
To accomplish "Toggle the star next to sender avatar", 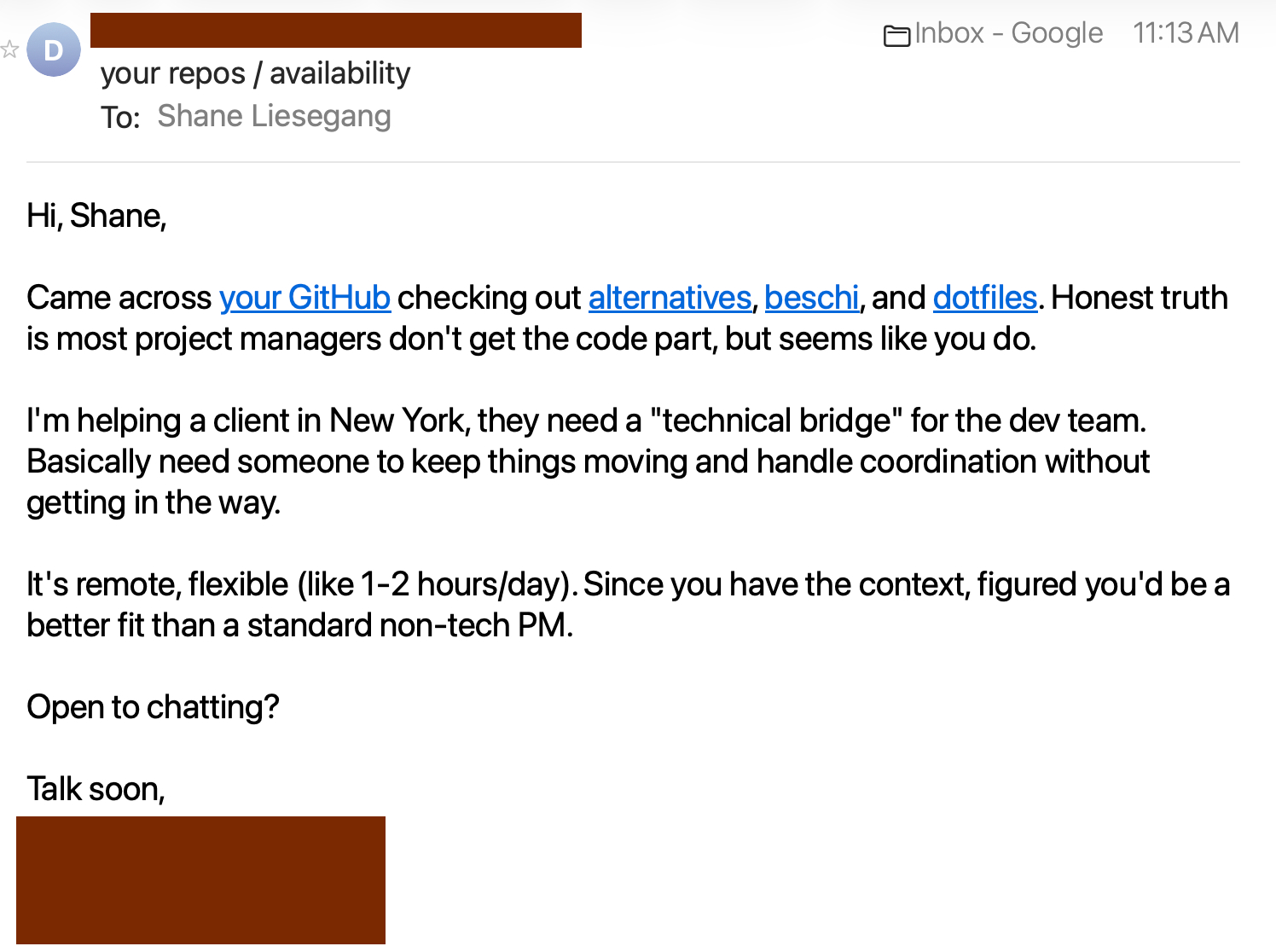I will pos(10,49).
